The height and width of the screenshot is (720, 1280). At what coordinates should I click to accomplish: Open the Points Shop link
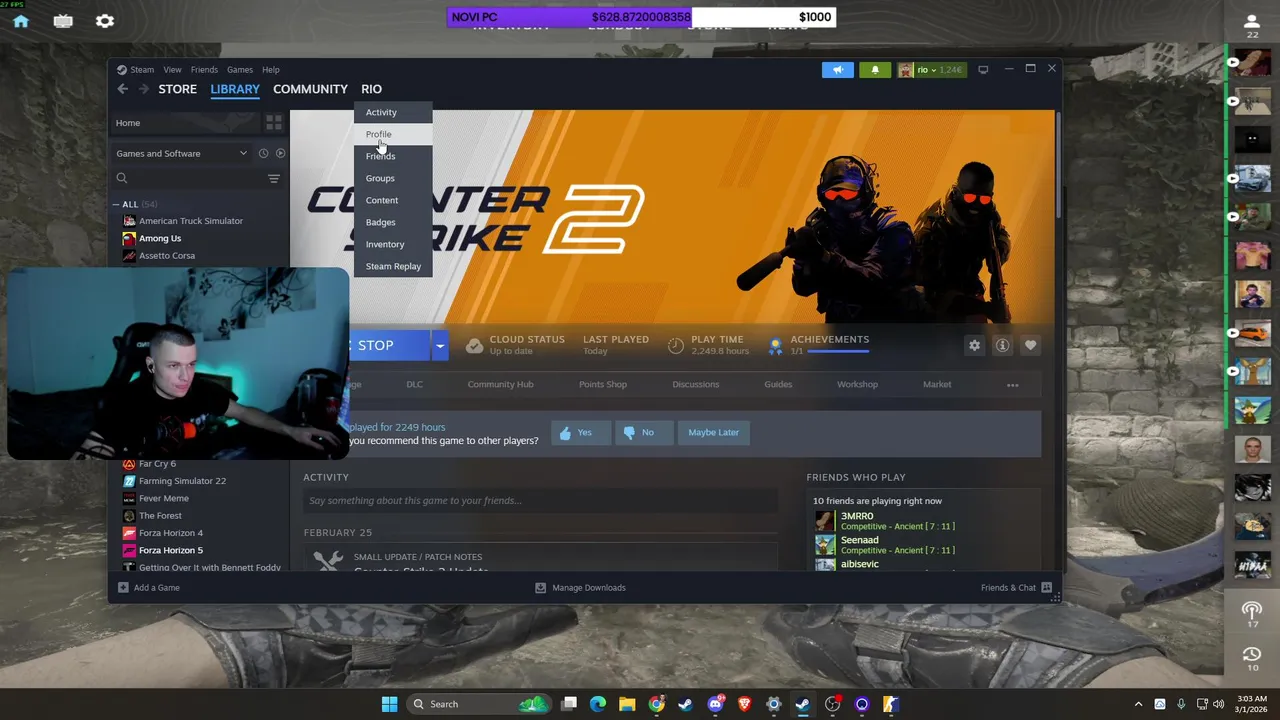point(603,384)
